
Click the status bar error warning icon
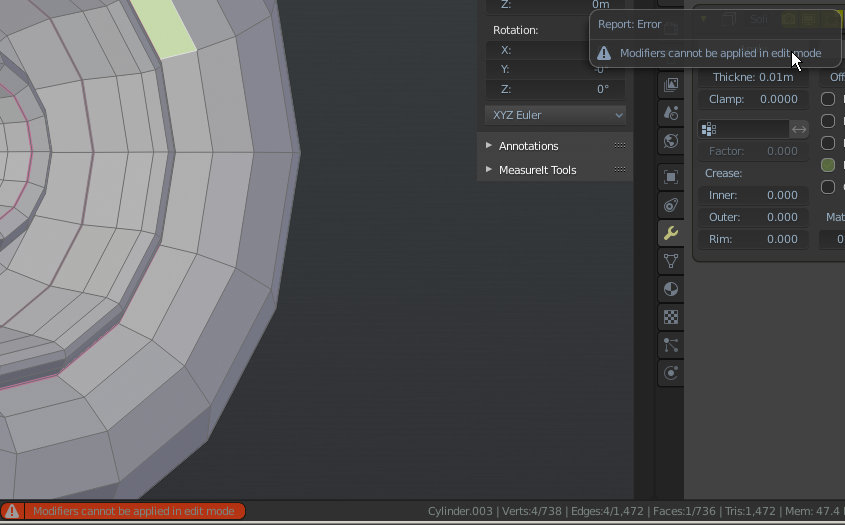[x=12, y=511]
